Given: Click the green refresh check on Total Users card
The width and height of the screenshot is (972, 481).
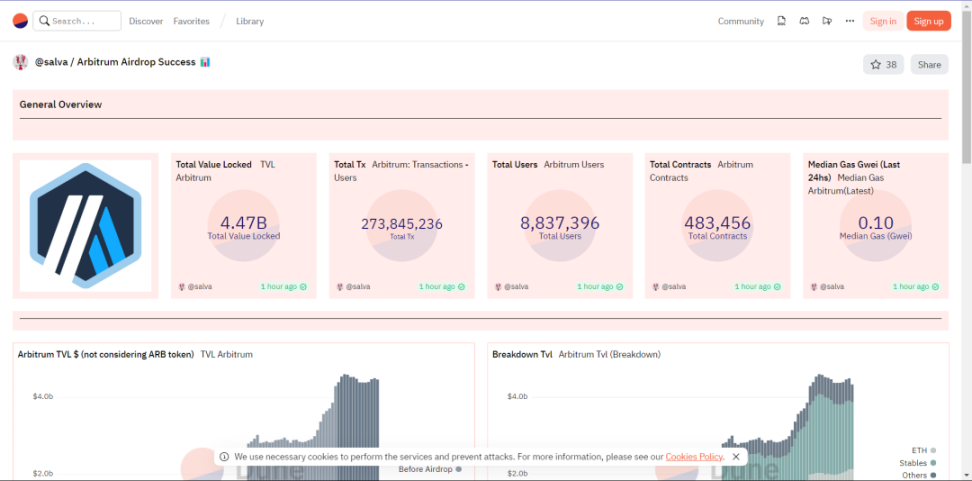Looking at the screenshot, I should [x=619, y=287].
